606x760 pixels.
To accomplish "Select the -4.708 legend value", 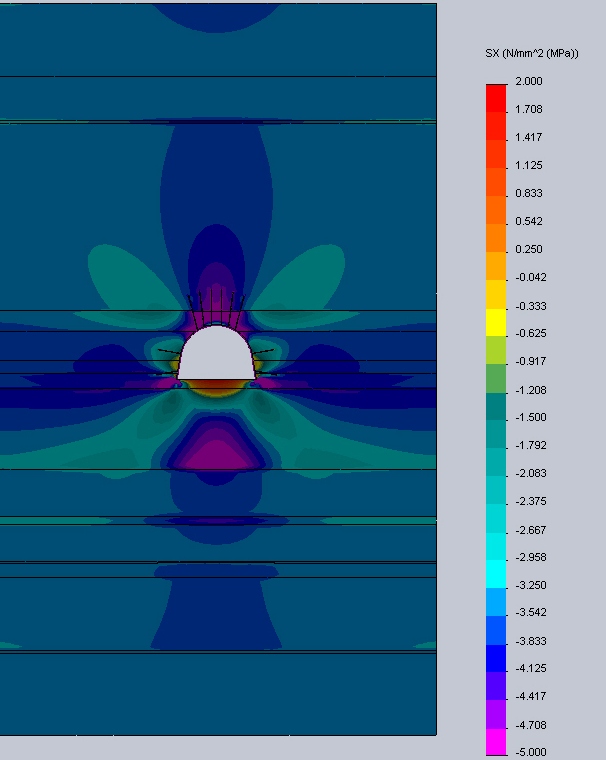I will click(531, 725).
